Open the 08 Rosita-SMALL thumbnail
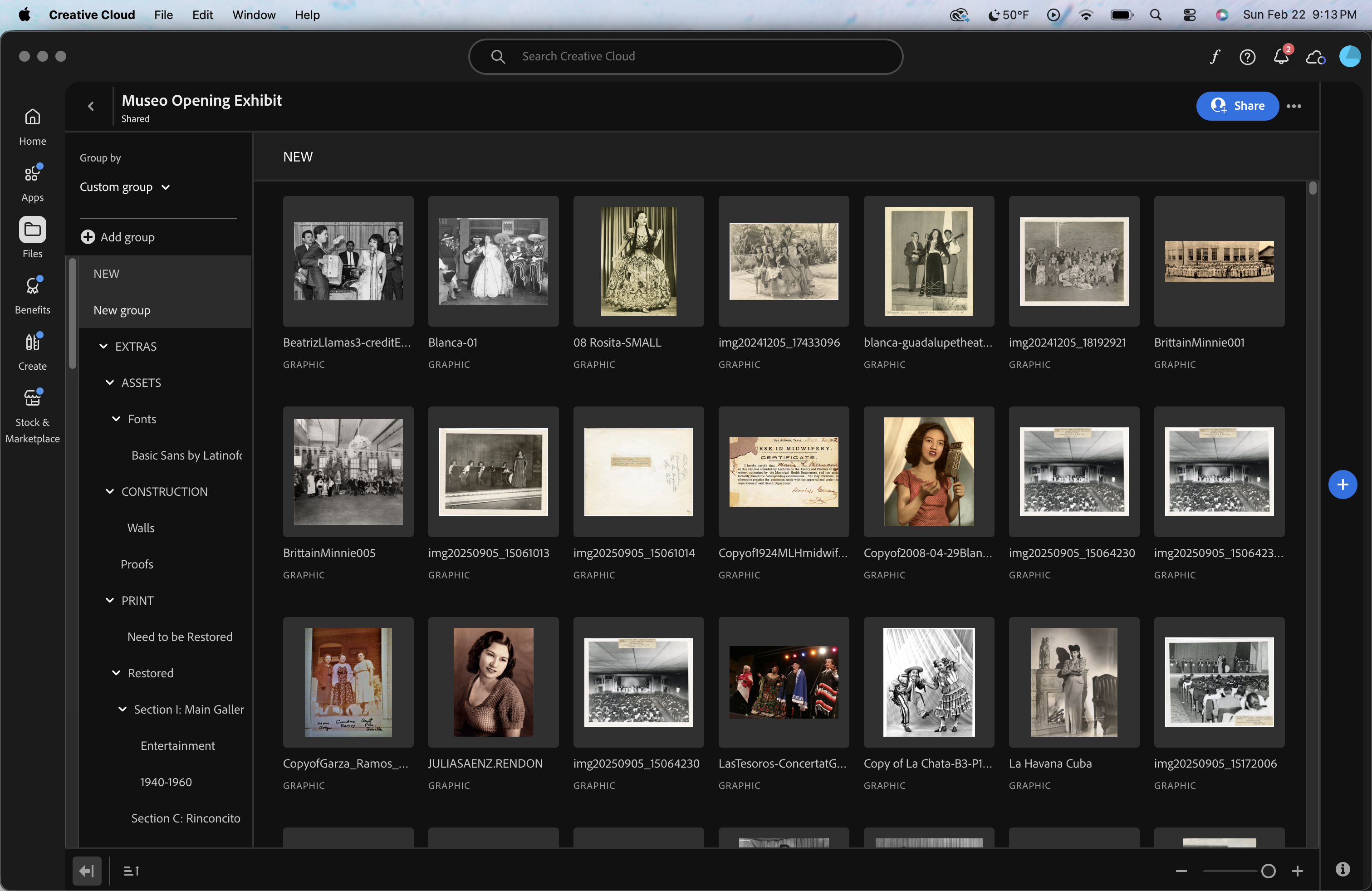This screenshot has height=891, width=1372. [638, 261]
